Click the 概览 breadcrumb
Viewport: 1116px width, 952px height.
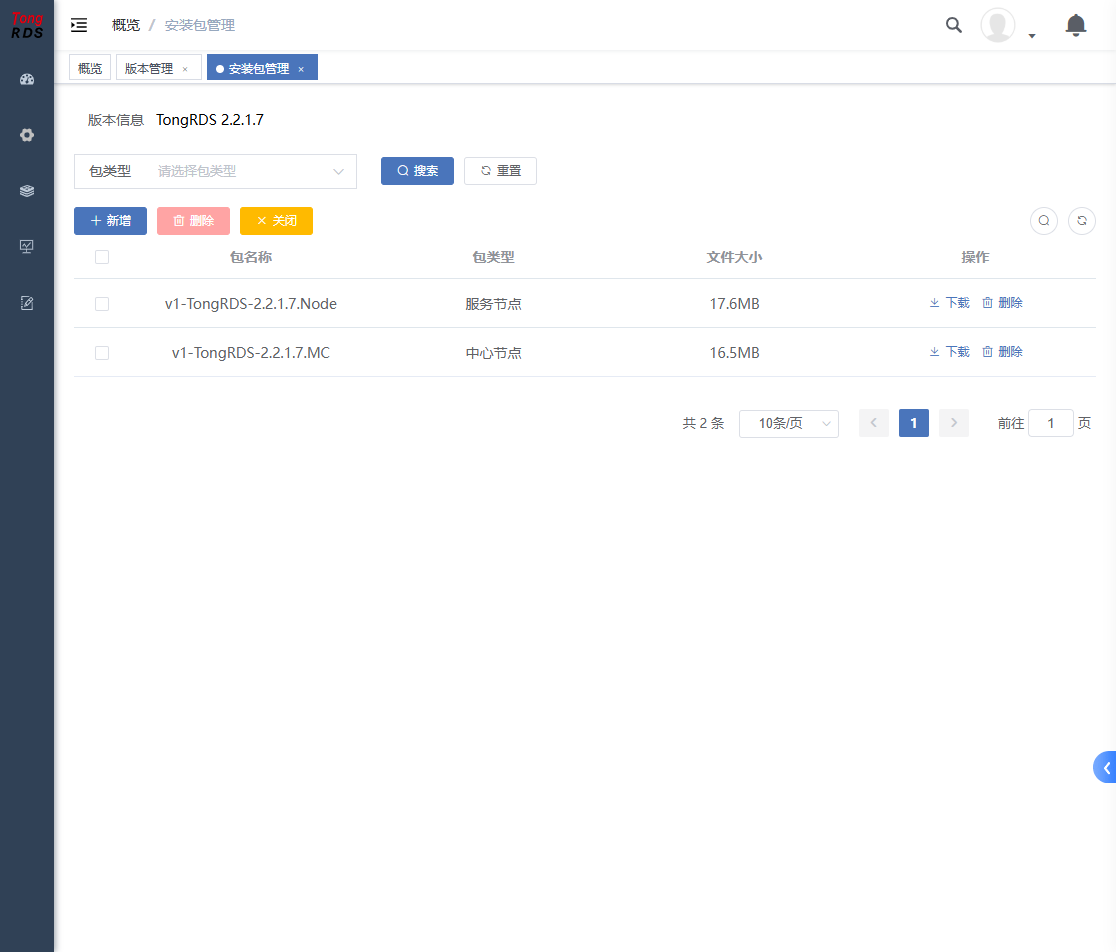(x=126, y=26)
